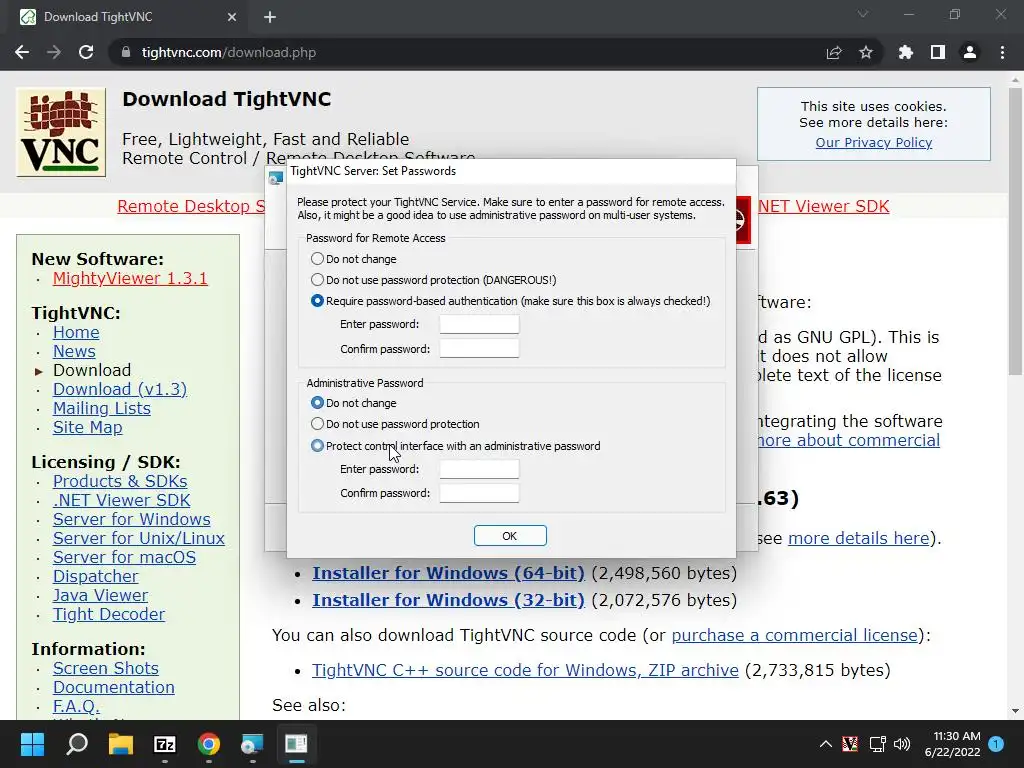Open the Products & SDKs link

(x=120, y=481)
